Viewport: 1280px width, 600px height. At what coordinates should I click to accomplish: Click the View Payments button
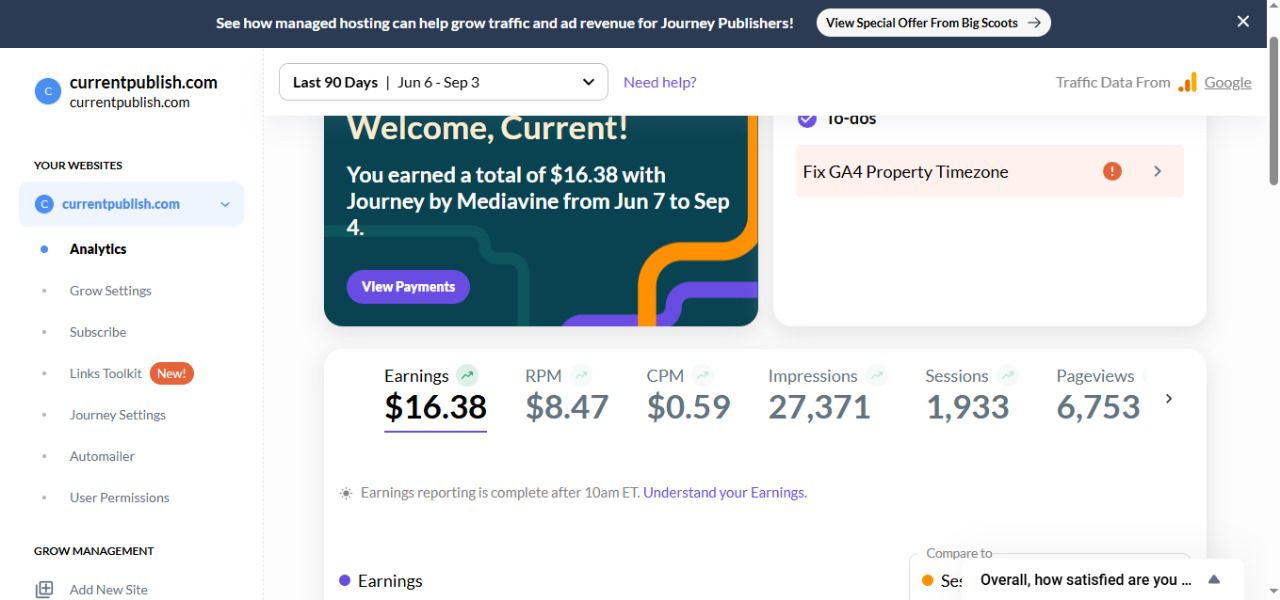pyautogui.click(x=408, y=287)
